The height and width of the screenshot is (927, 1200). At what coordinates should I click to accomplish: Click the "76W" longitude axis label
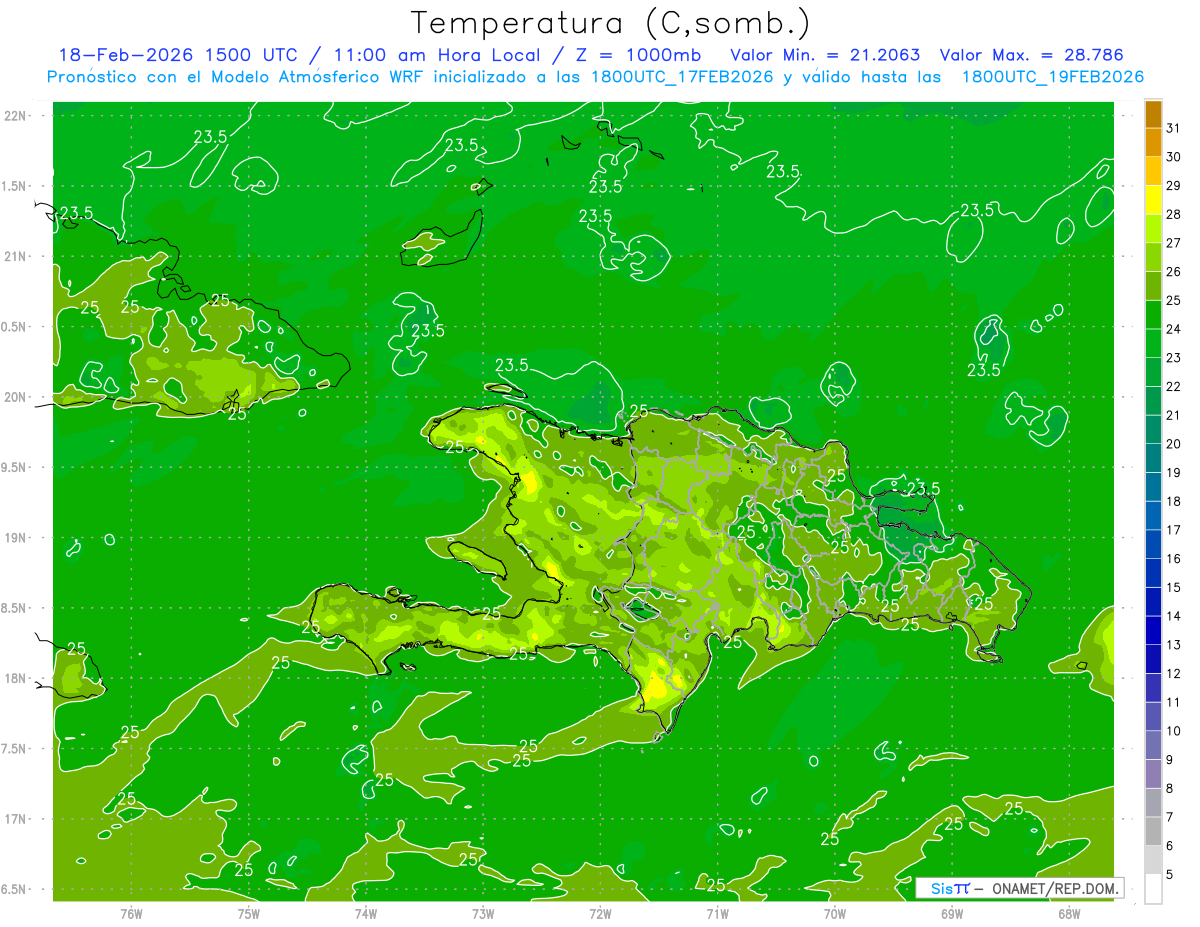131,913
